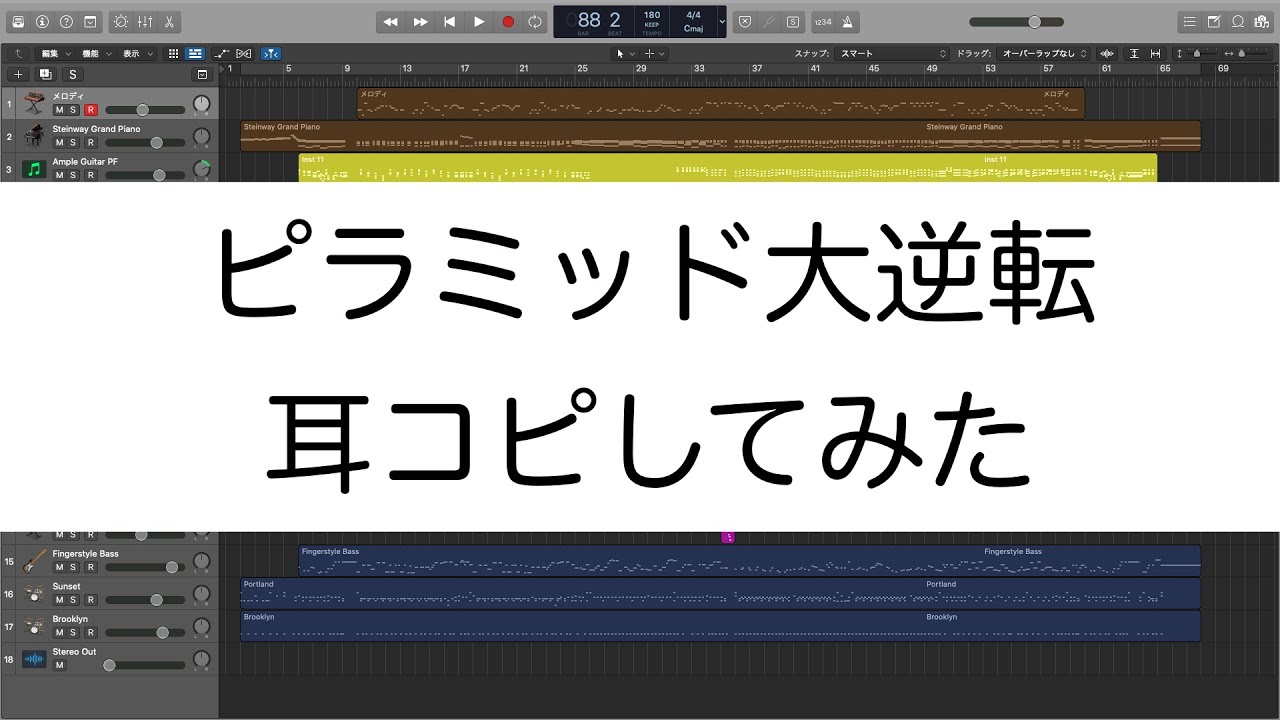Expand the LCD display mode chevron
The height and width of the screenshot is (720, 1280).
click(722, 21)
